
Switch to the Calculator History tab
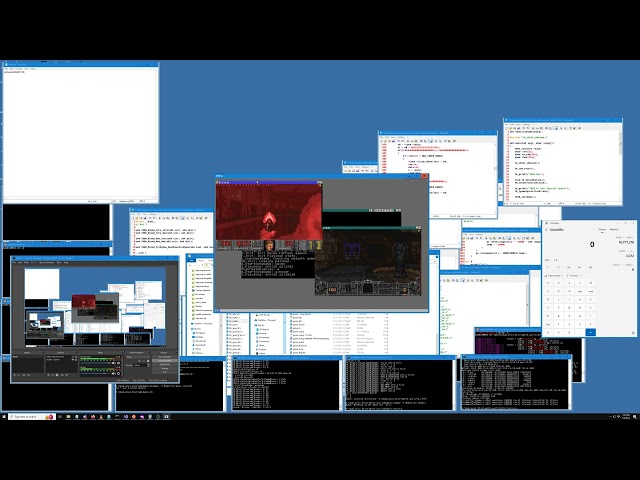[602, 229]
